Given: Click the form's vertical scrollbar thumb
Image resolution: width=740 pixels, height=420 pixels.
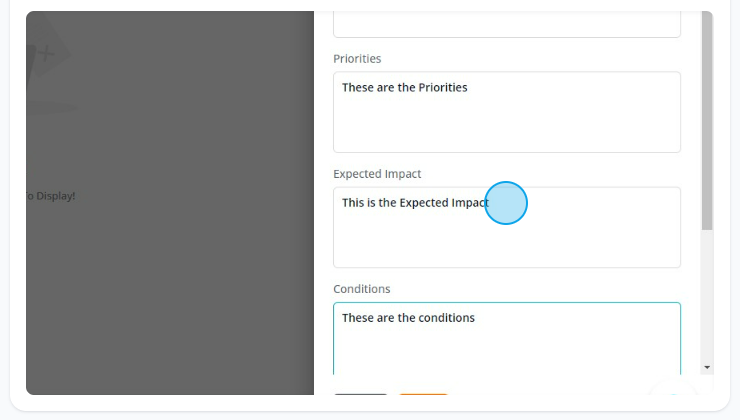Looking at the screenshot, I should pos(707,121).
